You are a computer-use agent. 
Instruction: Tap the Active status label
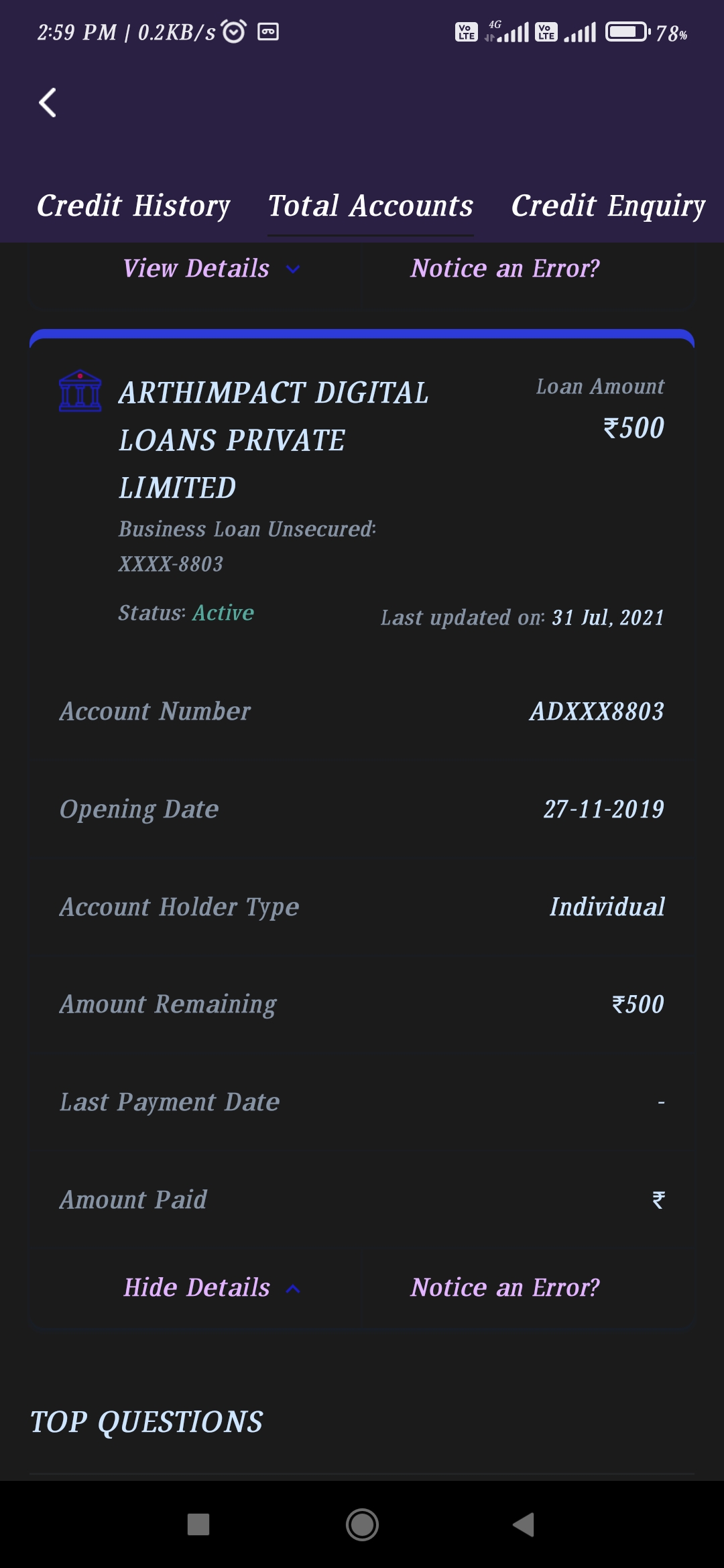(223, 613)
